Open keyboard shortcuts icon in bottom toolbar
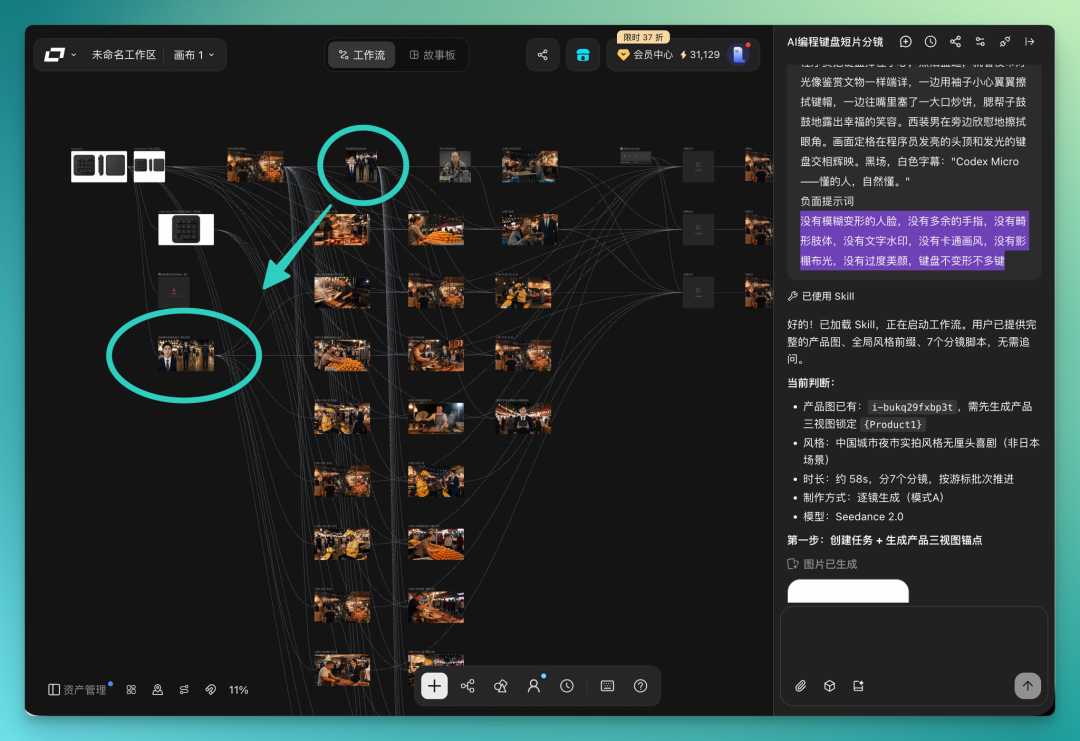 [608, 686]
